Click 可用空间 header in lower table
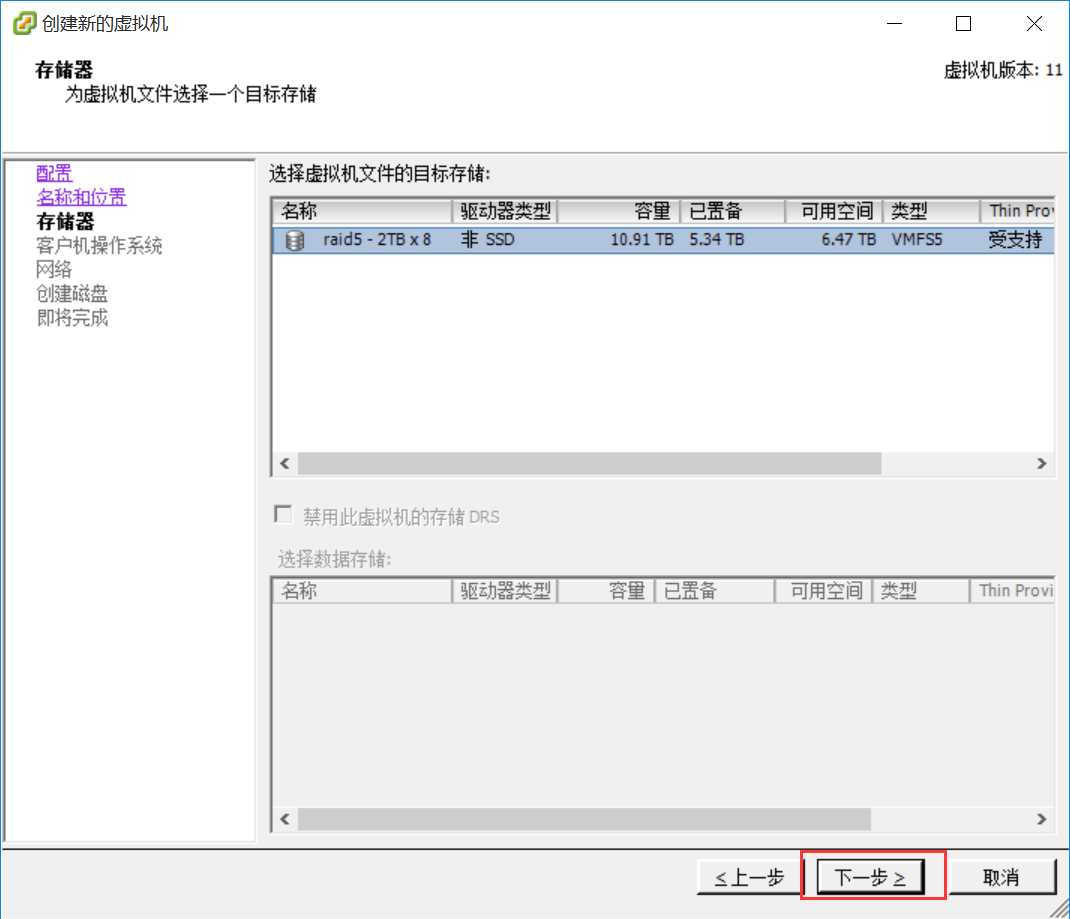Image resolution: width=1070 pixels, height=919 pixels. [x=824, y=591]
